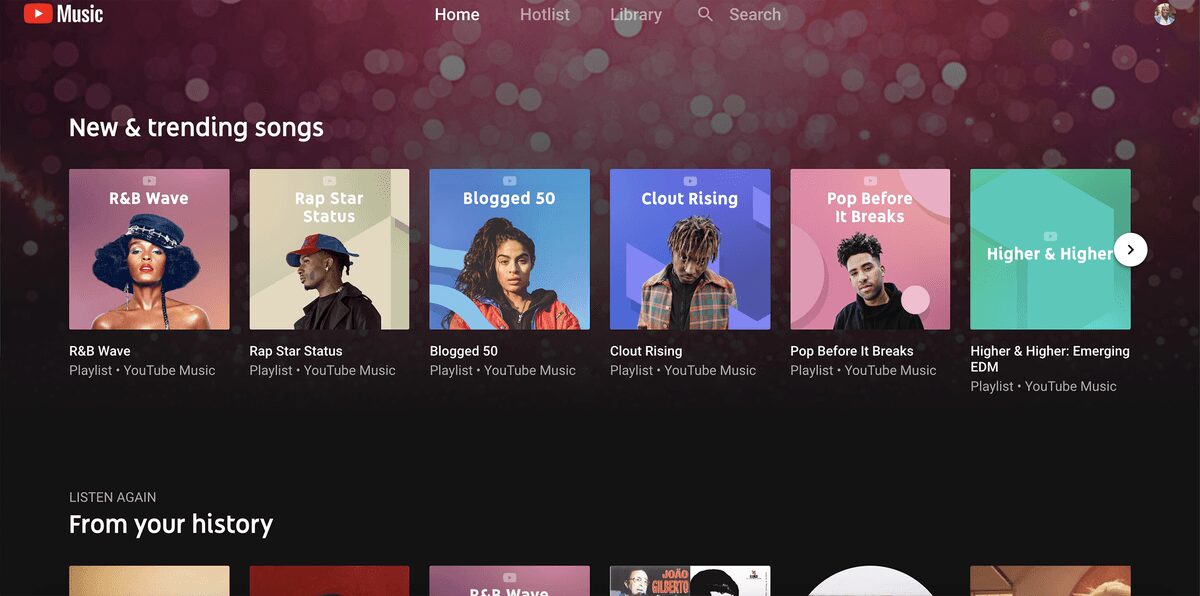Image resolution: width=1200 pixels, height=596 pixels.
Task: Click the profile avatar in the top corner
Action: pos(1164,13)
